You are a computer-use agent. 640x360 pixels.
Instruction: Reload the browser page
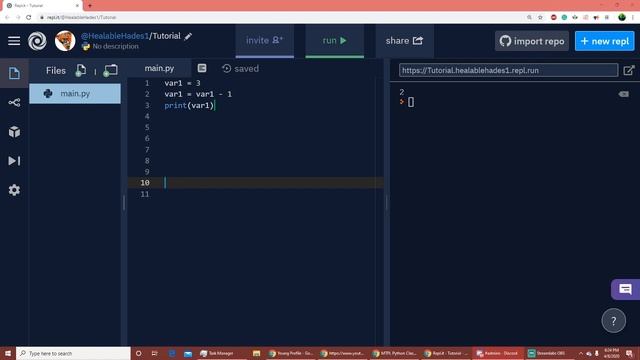pos(29,17)
